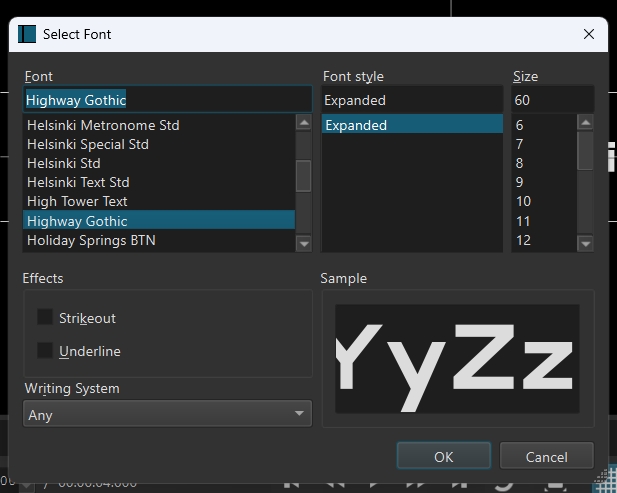Enable the Underline effect checkbox
Viewport: 617px width, 493px height.
[45, 350]
